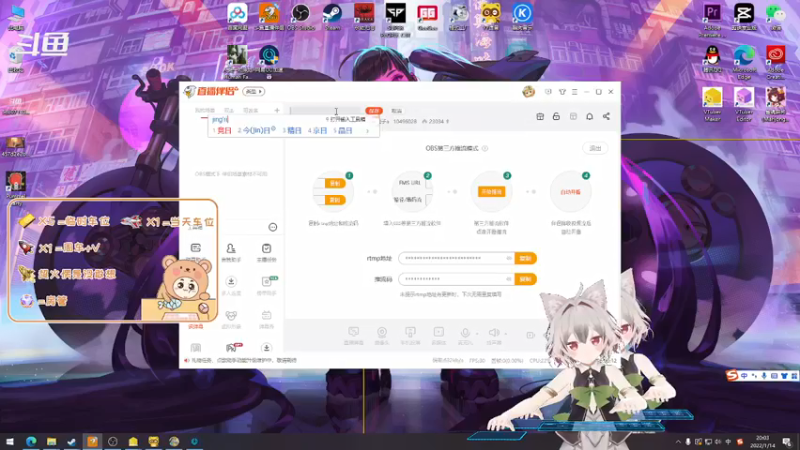Select IME candidate 1 竟日

(x=222, y=131)
